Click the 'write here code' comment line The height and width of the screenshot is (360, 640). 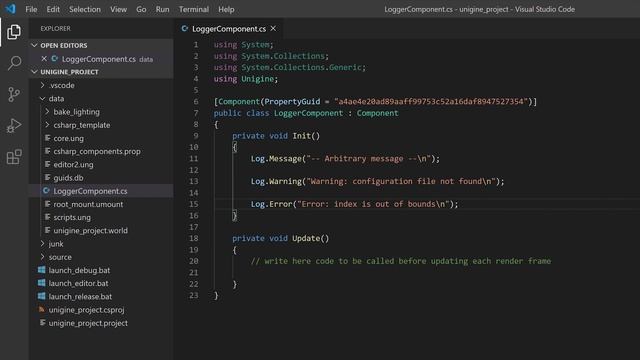point(401,261)
